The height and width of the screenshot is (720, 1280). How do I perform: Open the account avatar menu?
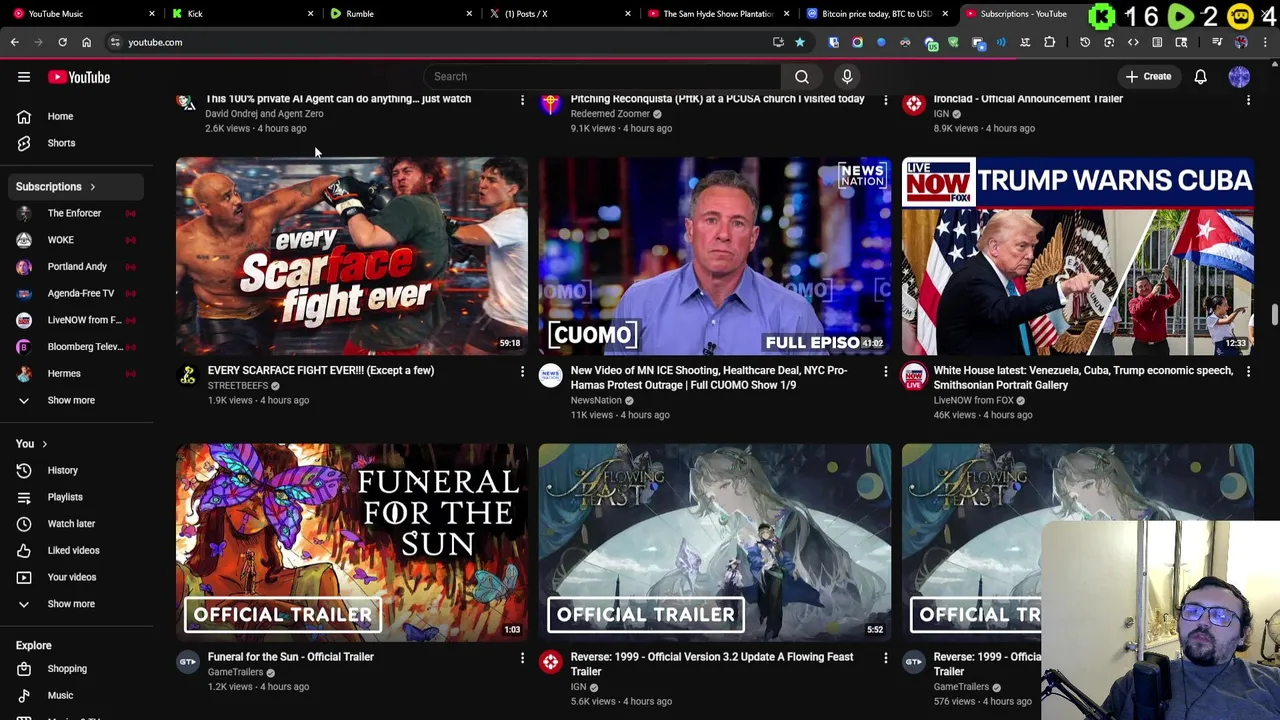click(x=1239, y=76)
